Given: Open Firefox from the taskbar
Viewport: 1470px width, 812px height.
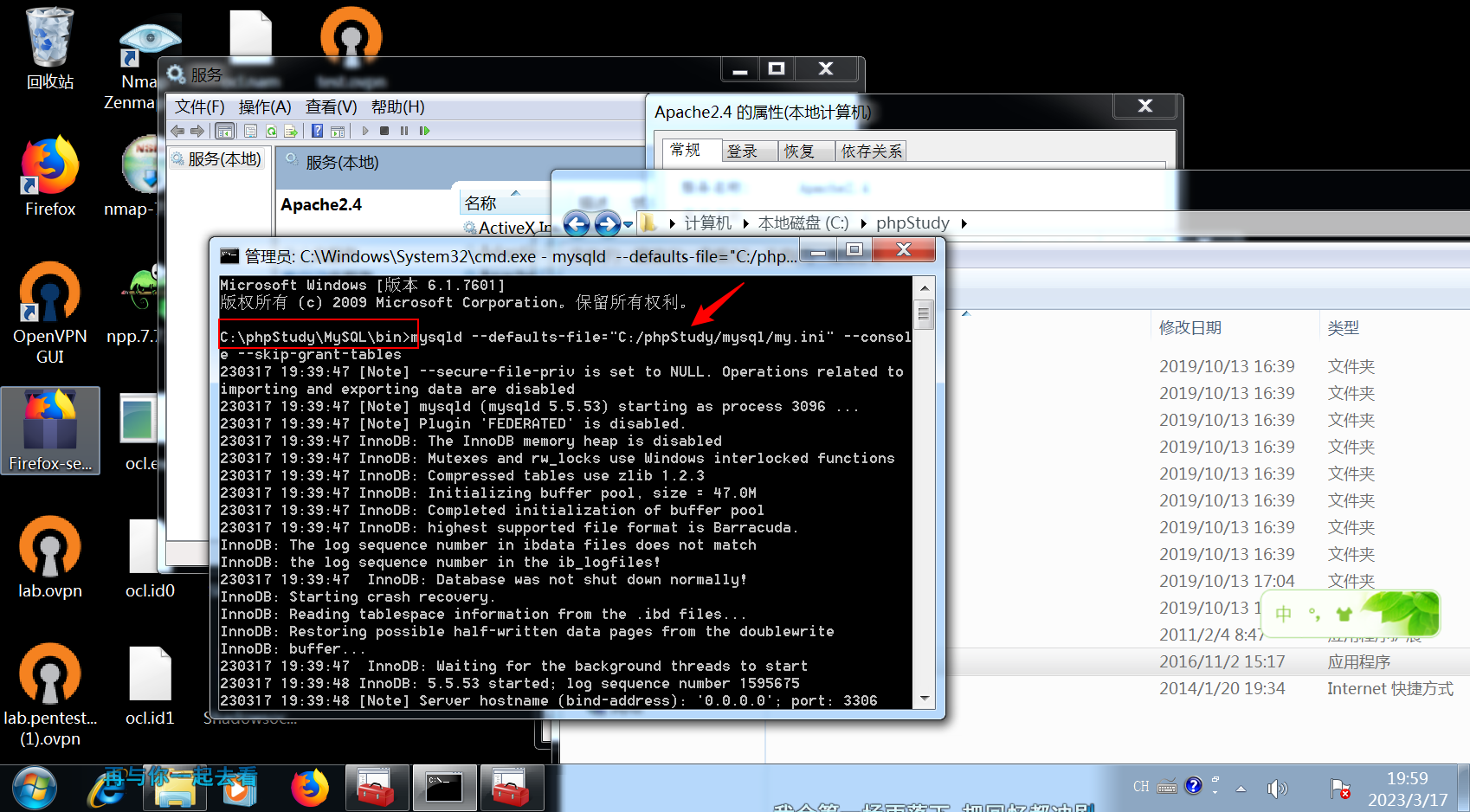Looking at the screenshot, I should (309, 789).
